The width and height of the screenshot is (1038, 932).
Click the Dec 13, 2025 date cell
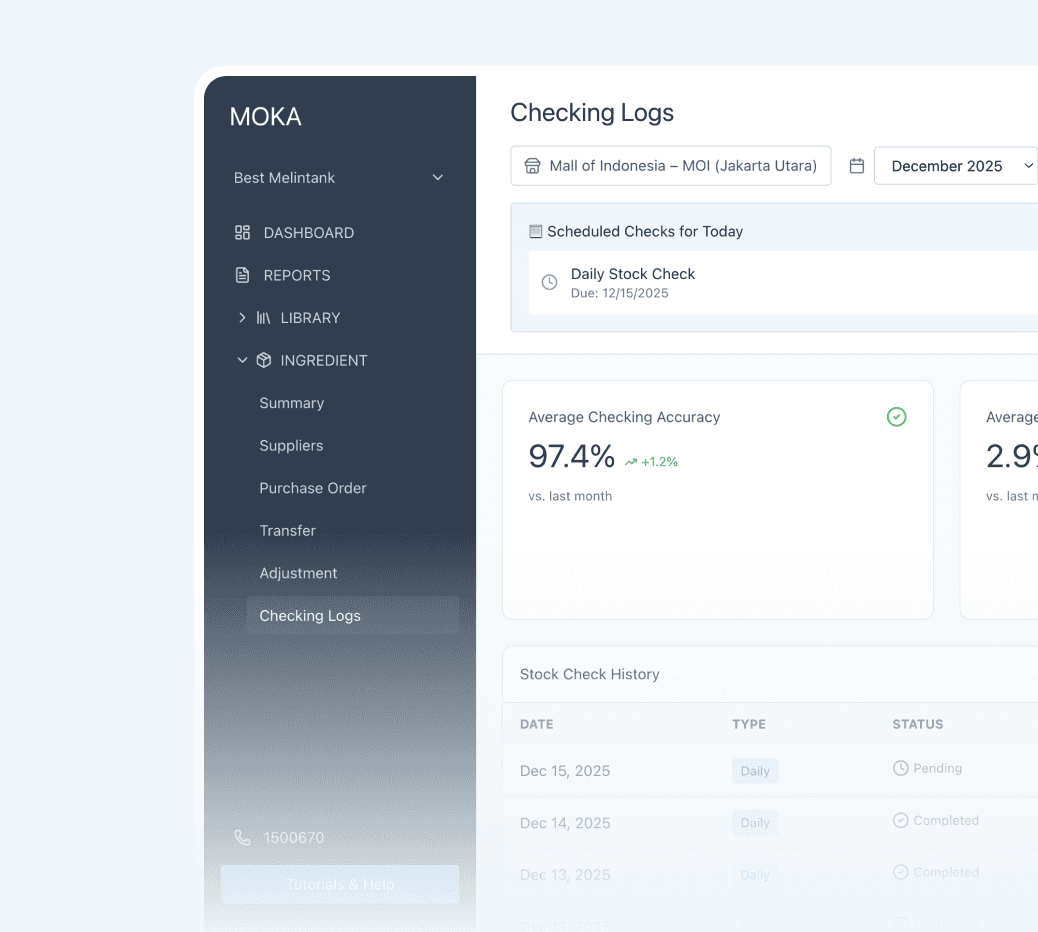coord(565,874)
